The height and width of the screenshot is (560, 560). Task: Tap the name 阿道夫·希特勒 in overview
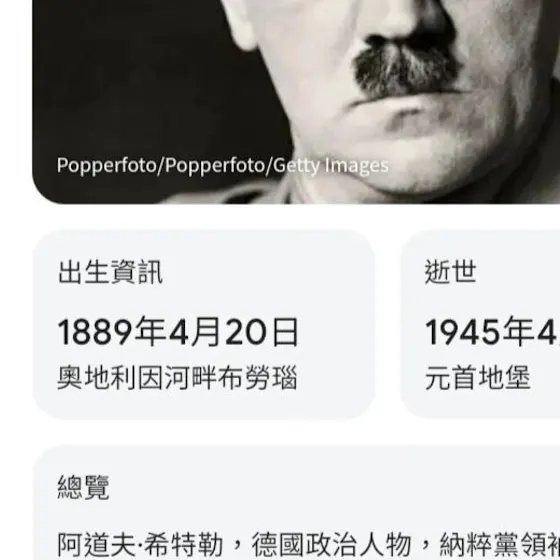click(140, 545)
